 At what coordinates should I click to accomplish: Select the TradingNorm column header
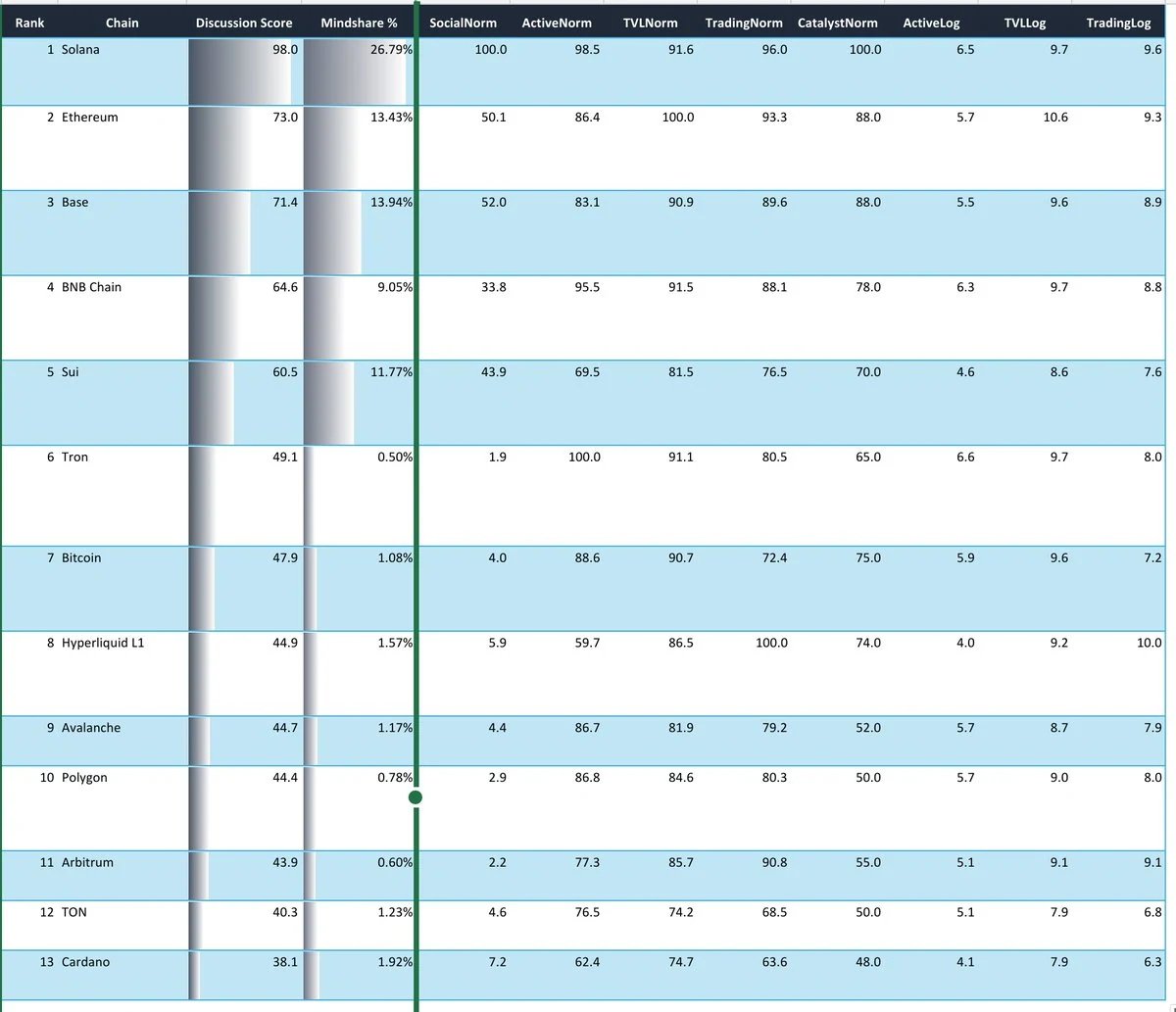click(x=744, y=23)
